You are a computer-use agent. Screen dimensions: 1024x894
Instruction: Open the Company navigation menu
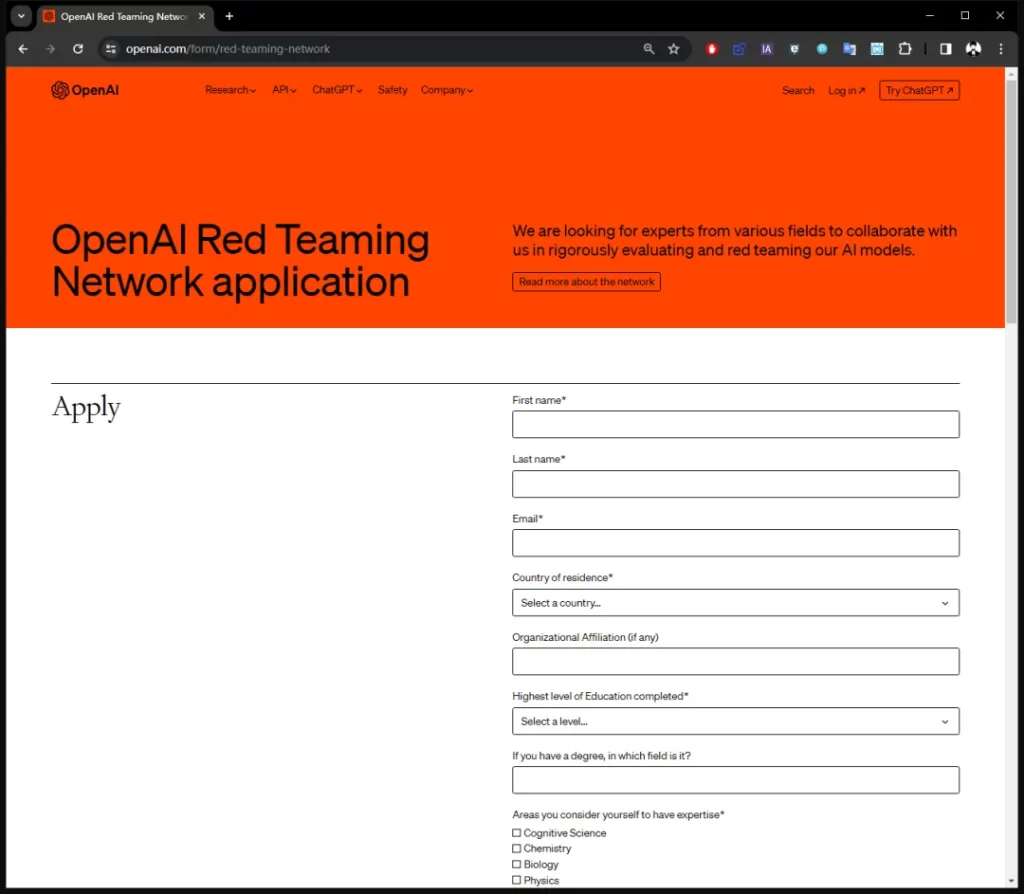pyautogui.click(x=446, y=90)
